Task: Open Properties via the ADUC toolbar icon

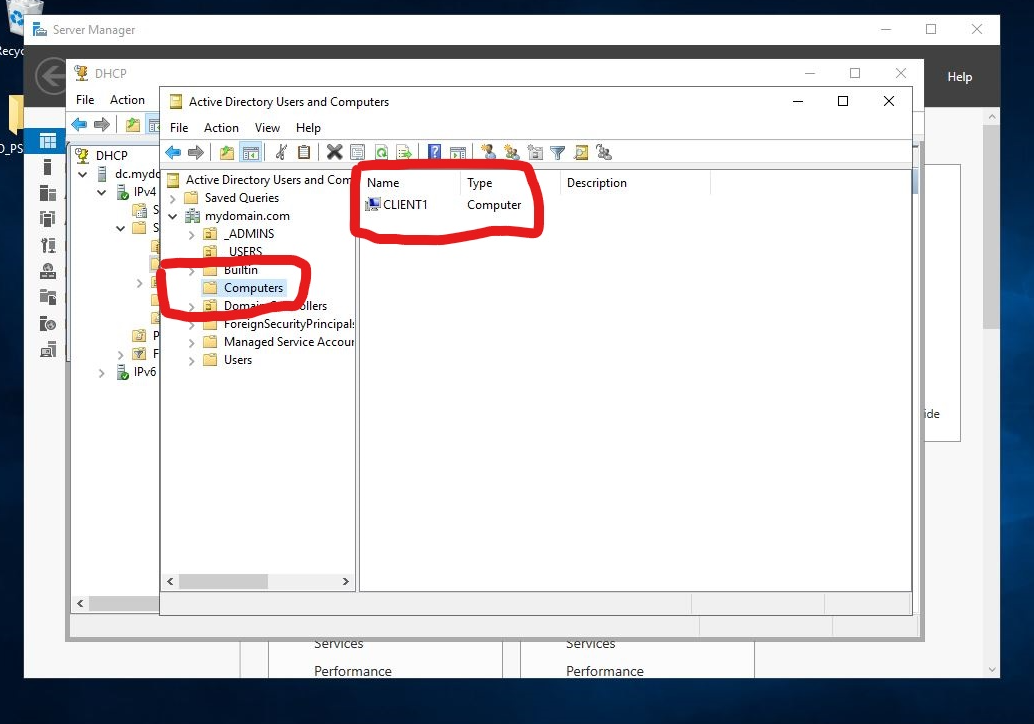Action: [x=357, y=153]
